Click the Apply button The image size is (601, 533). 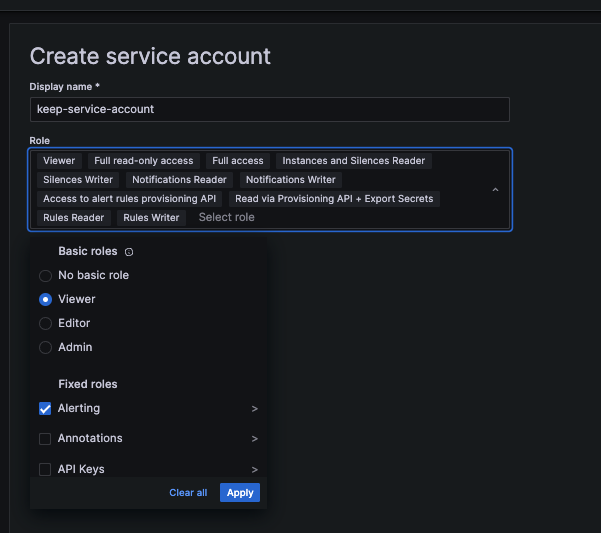240,492
